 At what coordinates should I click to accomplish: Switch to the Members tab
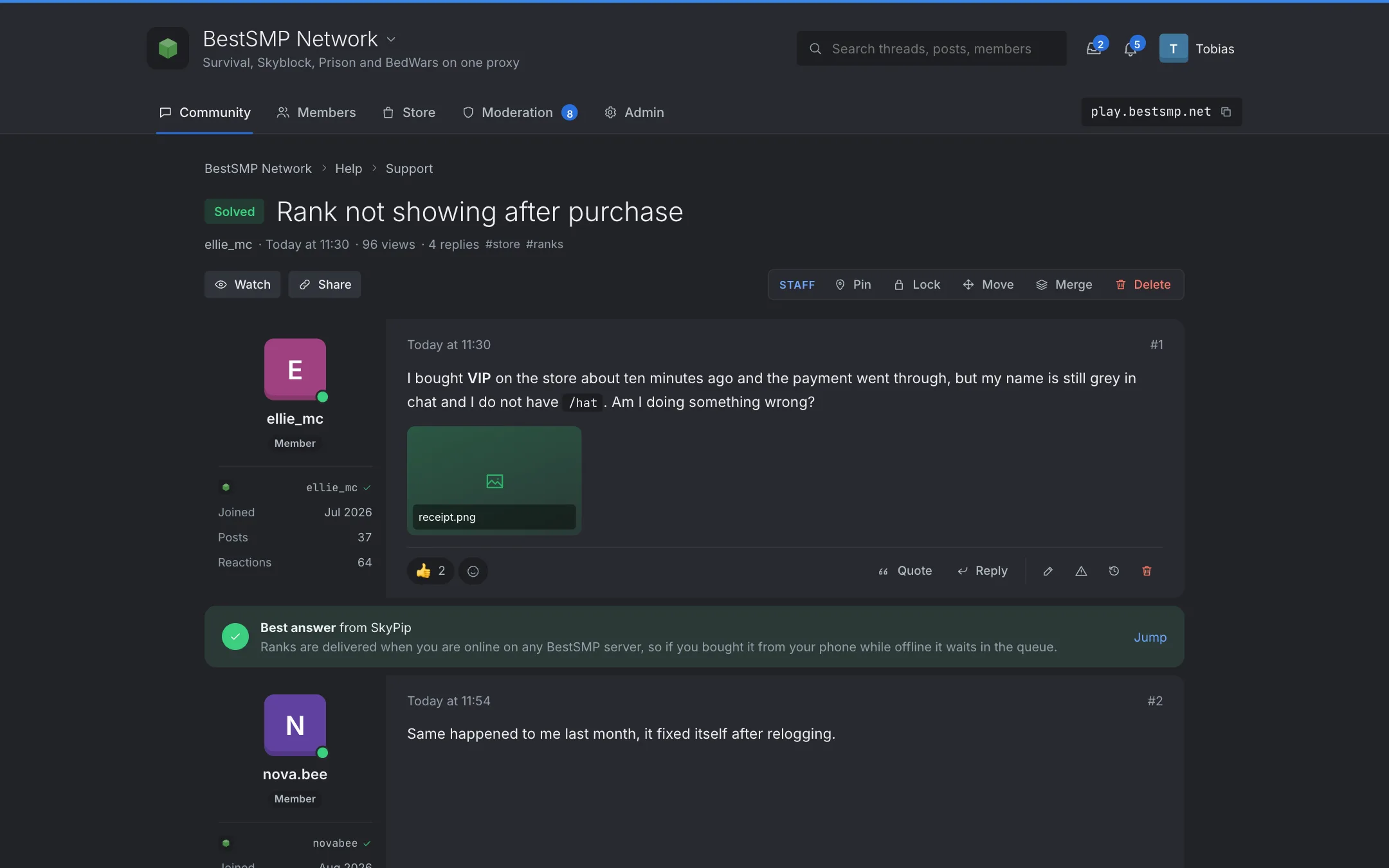pos(316,113)
